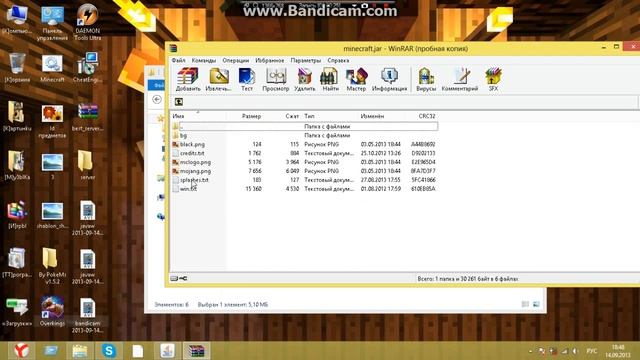Select the Cheat Engine desktop icon
Screen dimensions: 640x360
click(87, 68)
